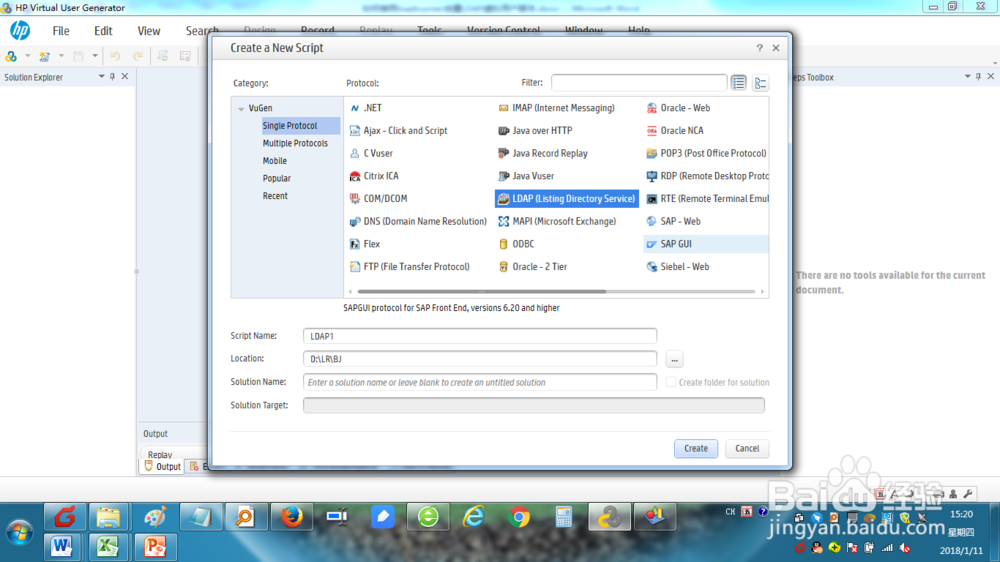This screenshot has width=1000, height=562.
Task: Switch protocol list to list view
Action: (x=739, y=83)
